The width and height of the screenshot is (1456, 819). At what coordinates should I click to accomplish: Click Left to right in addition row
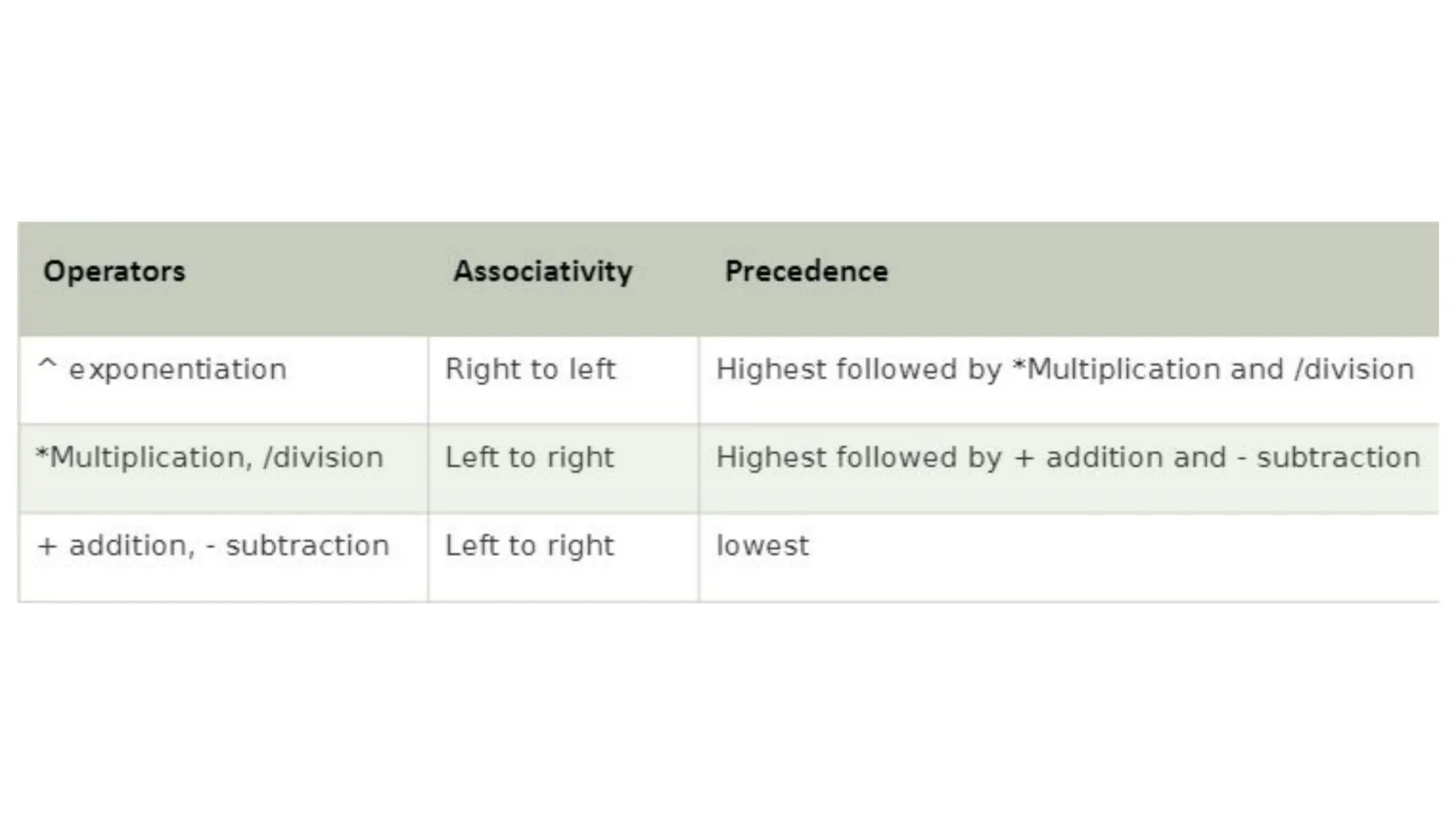pyautogui.click(x=530, y=546)
